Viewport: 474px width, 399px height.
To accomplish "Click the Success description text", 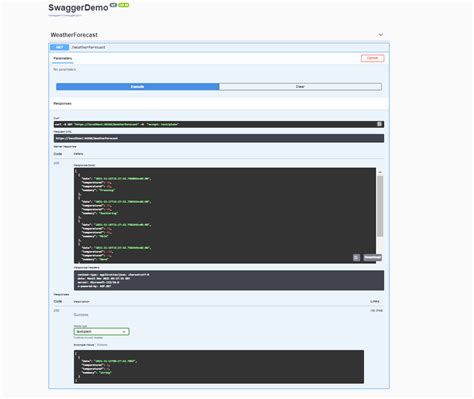I will pos(81,315).
